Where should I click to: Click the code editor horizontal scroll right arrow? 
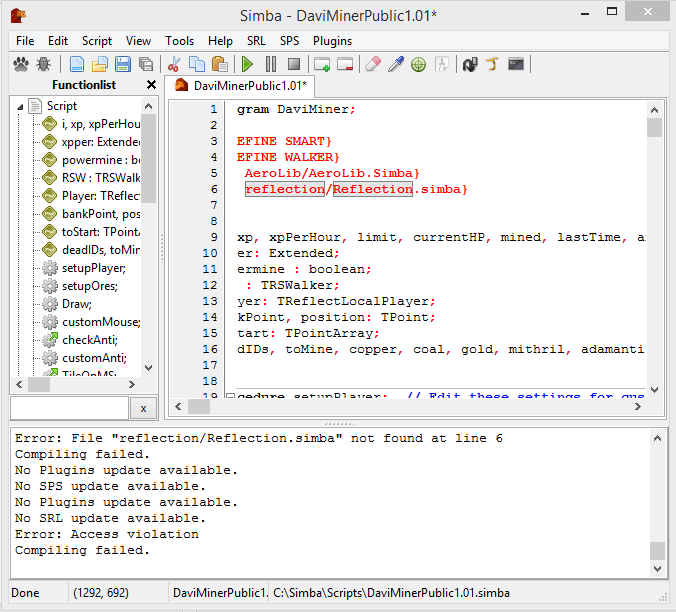(x=638, y=406)
